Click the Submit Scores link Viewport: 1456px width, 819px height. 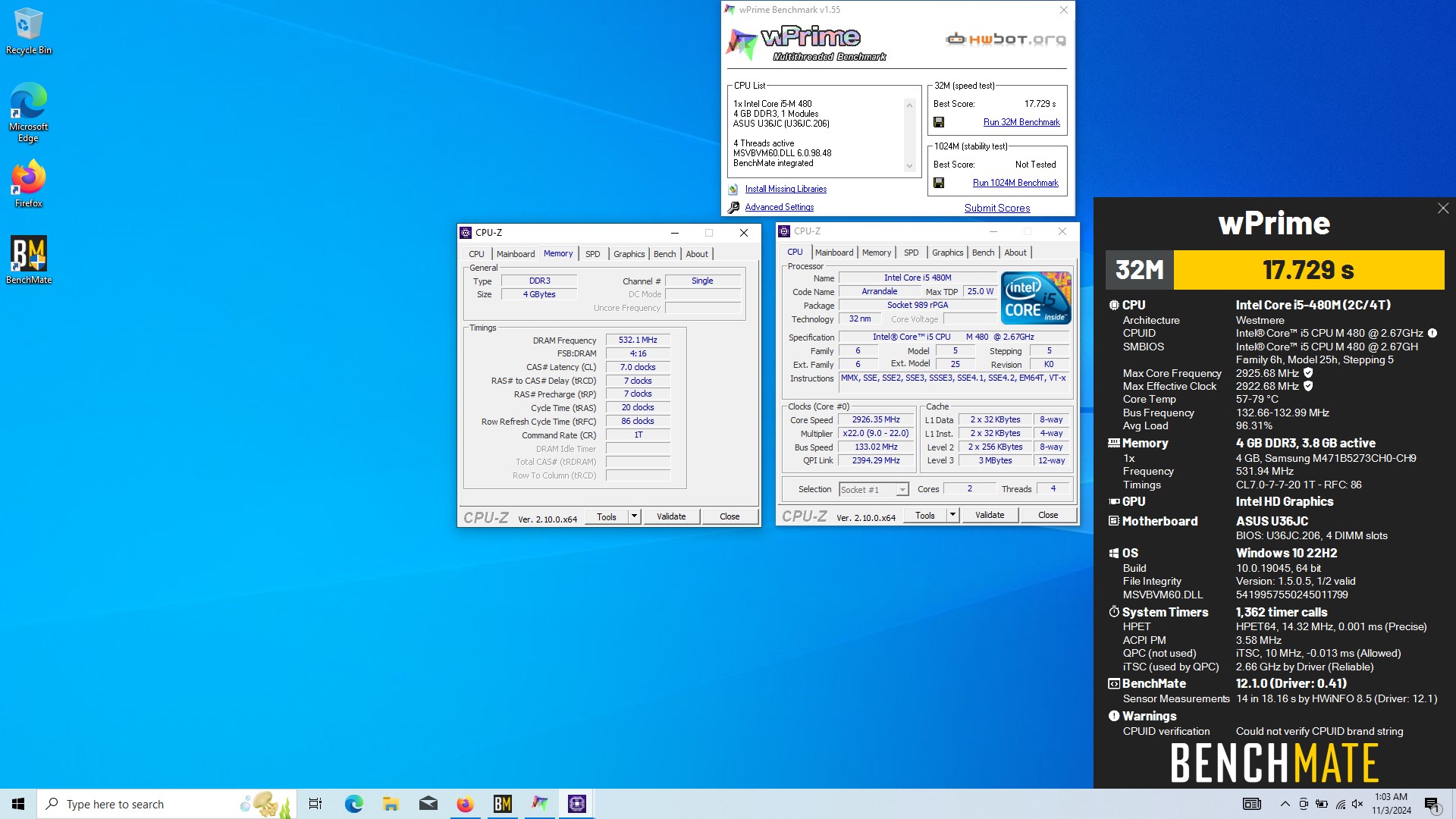coord(997,208)
